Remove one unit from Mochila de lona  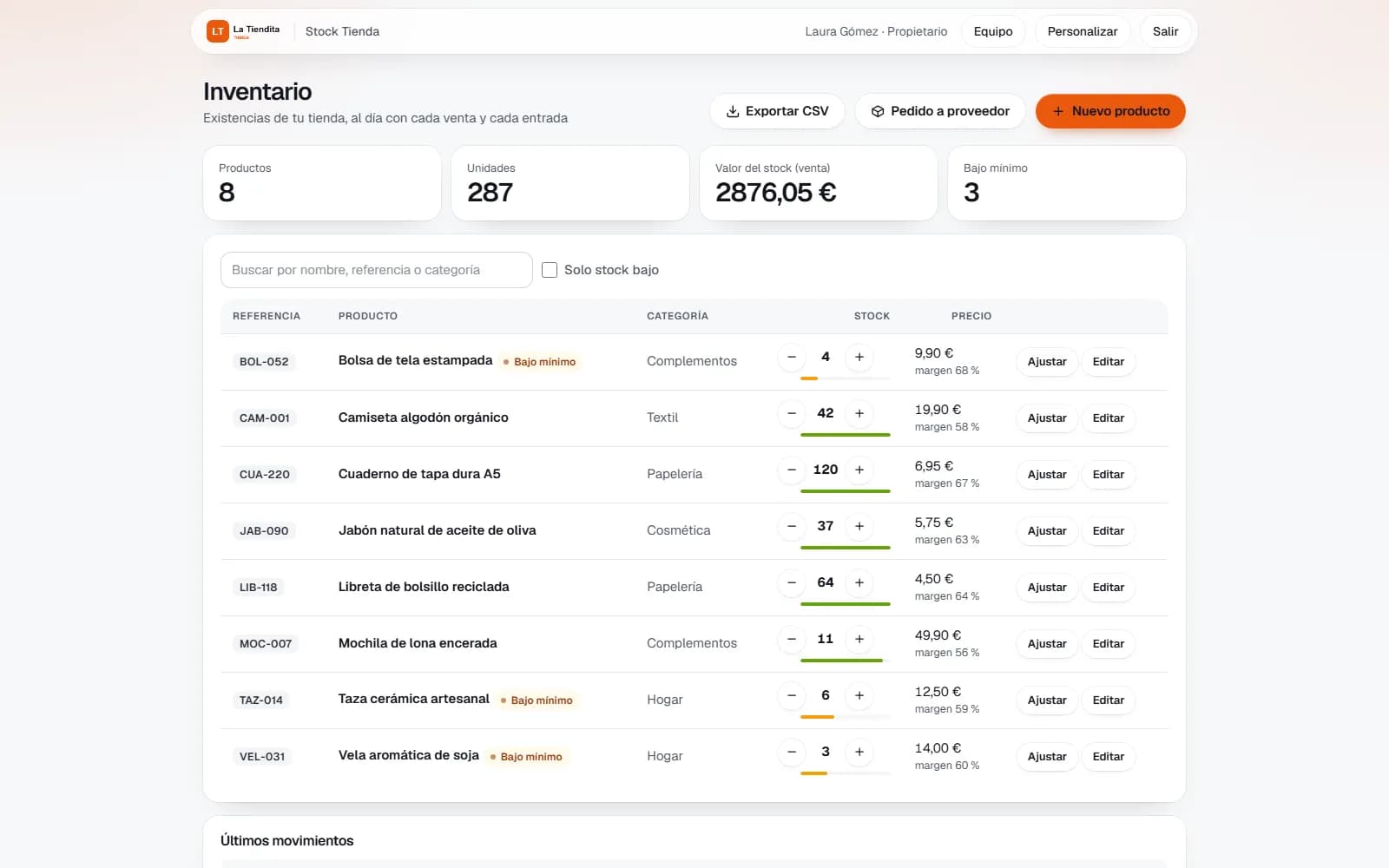[792, 639]
